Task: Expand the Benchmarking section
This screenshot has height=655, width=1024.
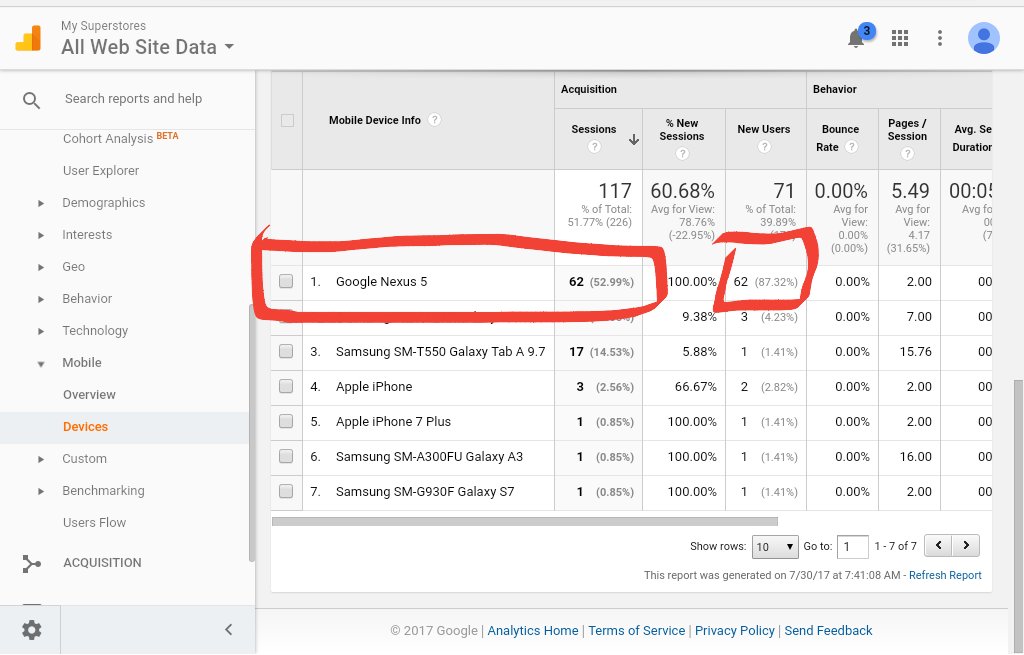Action: [x=41, y=491]
